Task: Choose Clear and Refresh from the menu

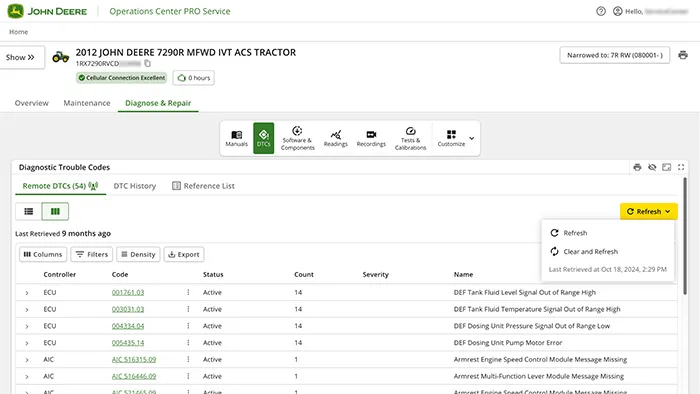Action: (x=608, y=252)
